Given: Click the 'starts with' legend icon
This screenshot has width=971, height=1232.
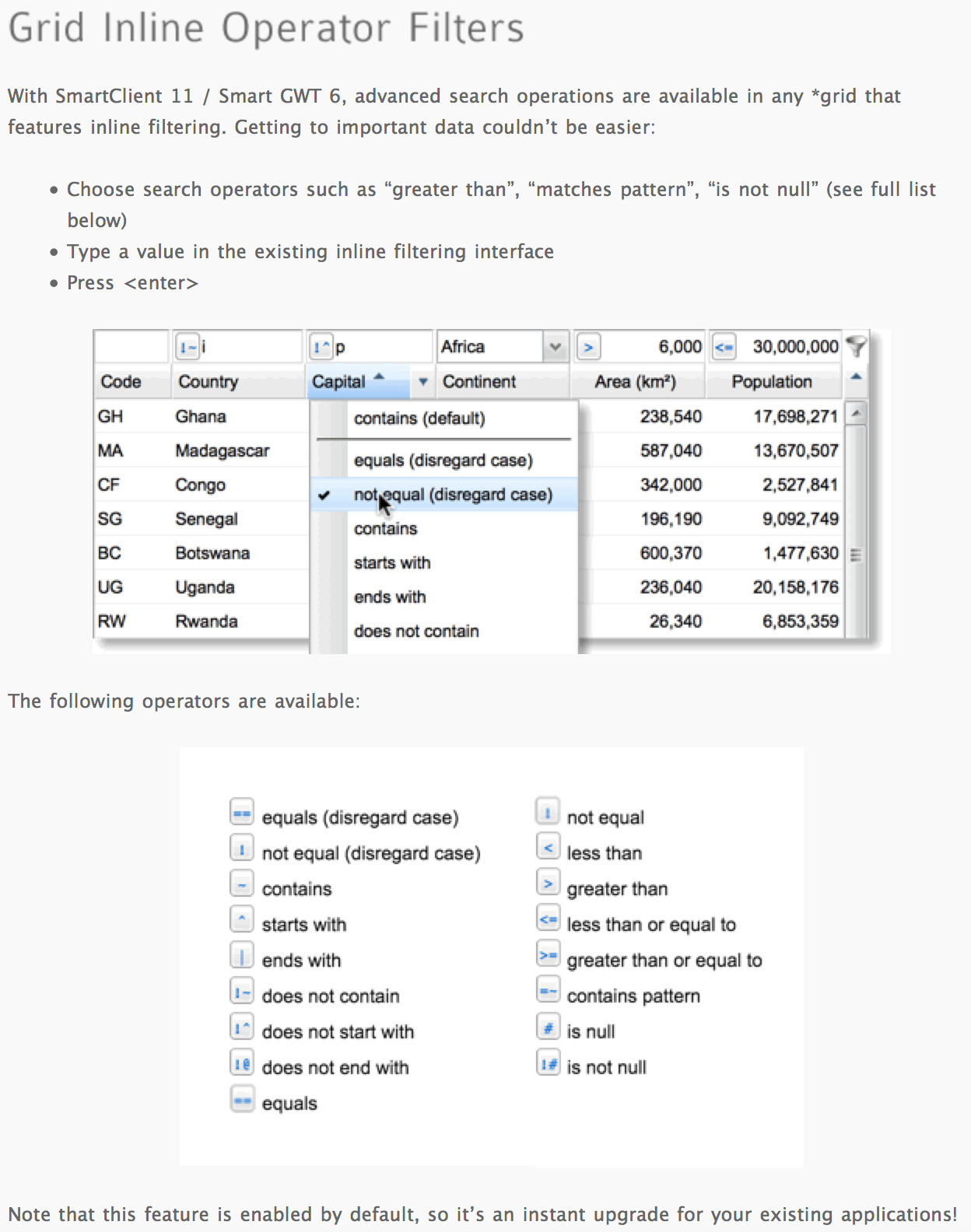Looking at the screenshot, I should pyautogui.click(x=242, y=920).
